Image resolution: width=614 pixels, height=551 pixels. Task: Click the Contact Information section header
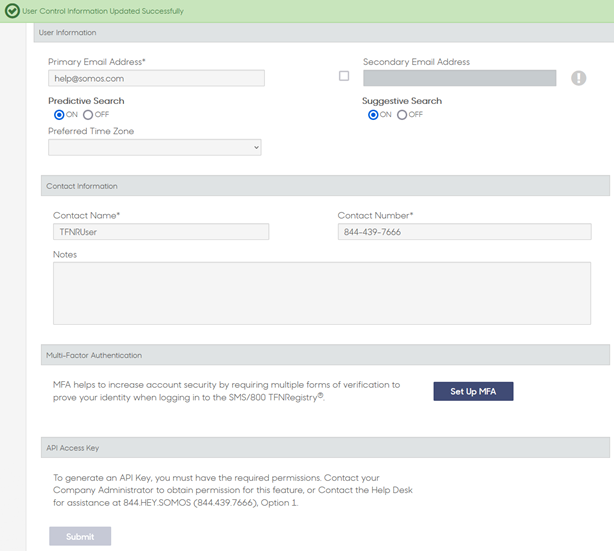[x=325, y=186]
